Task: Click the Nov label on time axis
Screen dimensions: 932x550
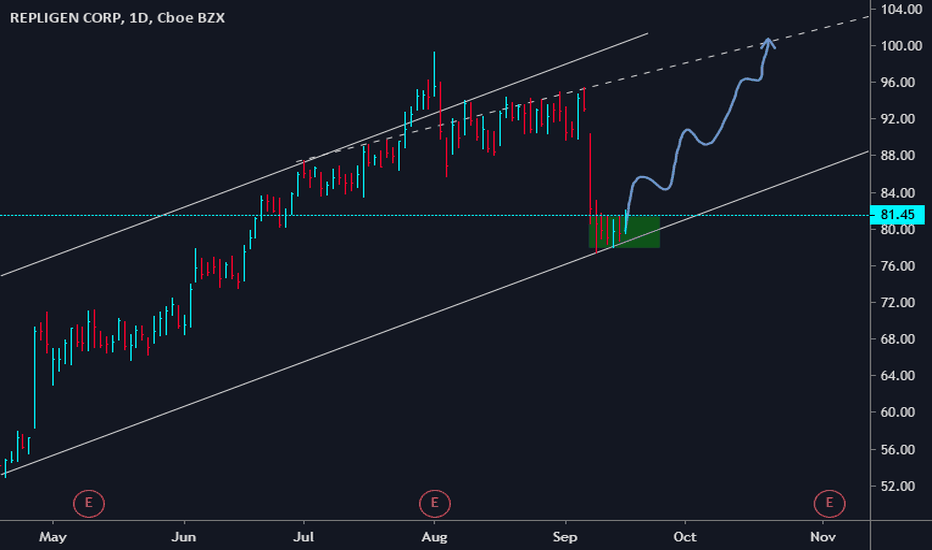Action: [823, 537]
